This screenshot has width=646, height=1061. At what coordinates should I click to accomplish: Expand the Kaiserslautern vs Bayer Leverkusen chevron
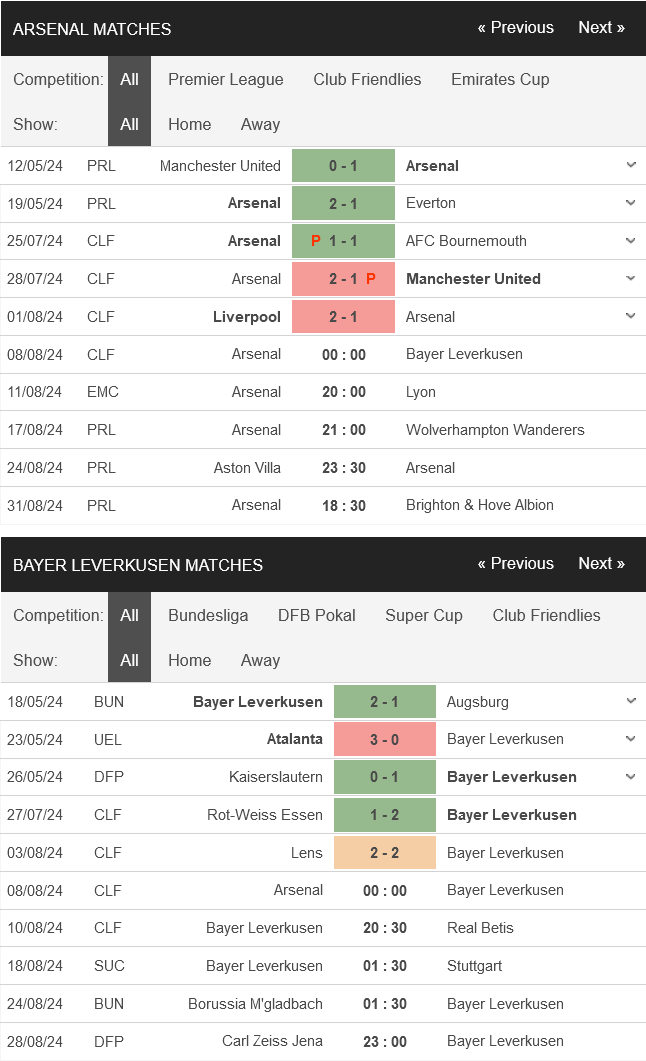pyautogui.click(x=630, y=777)
